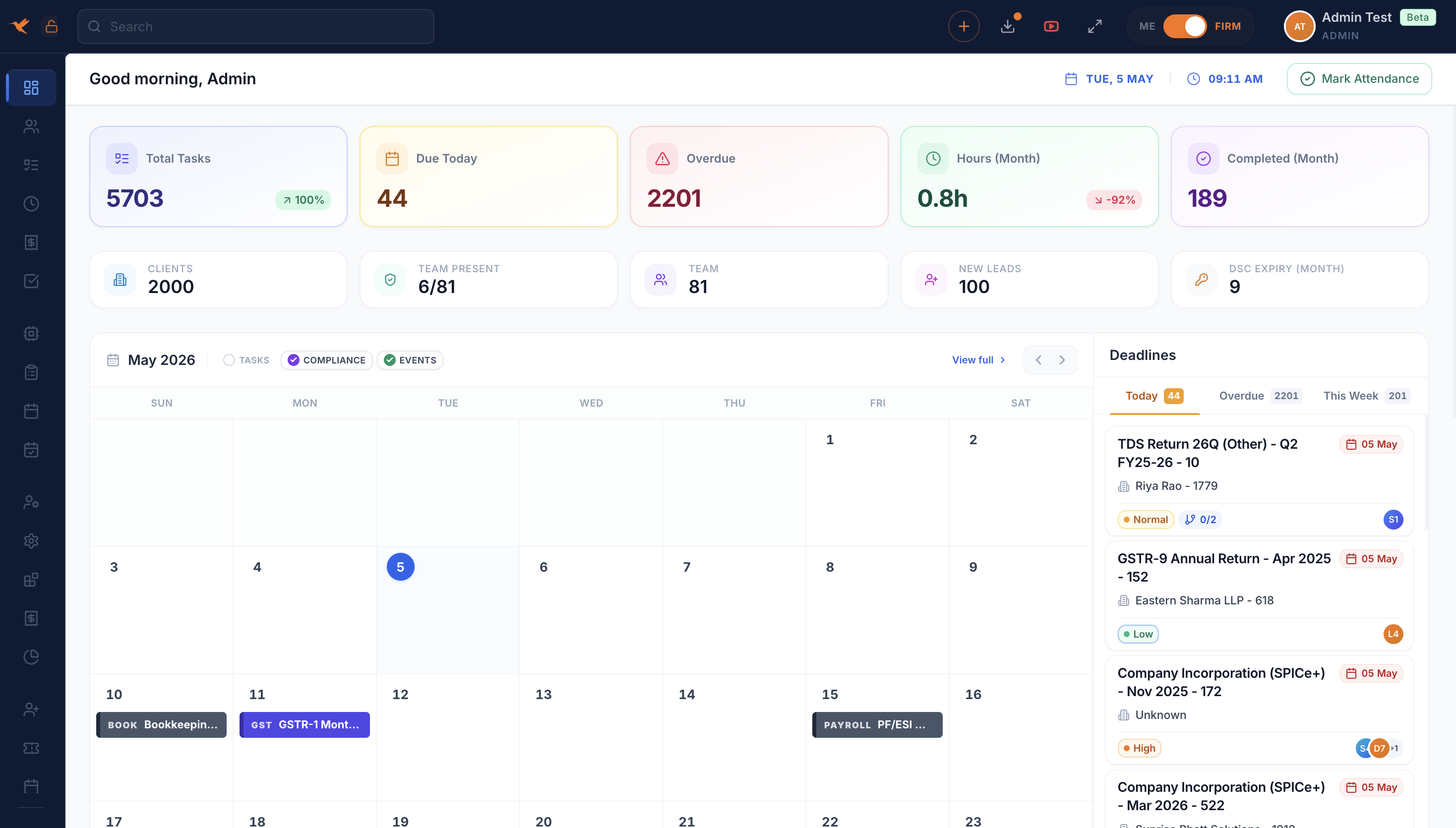Toggle the EVENTS calendar filter
1456x828 pixels.
point(410,360)
